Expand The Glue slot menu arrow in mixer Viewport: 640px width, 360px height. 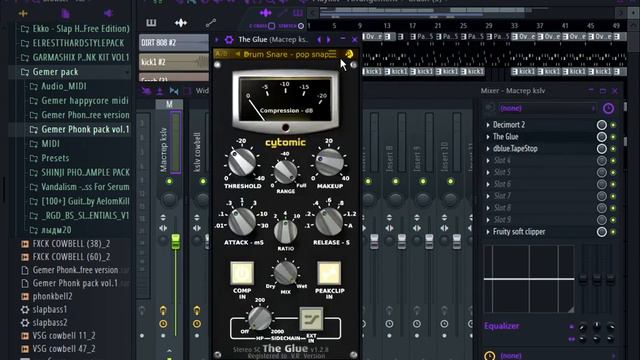point(488,137)
